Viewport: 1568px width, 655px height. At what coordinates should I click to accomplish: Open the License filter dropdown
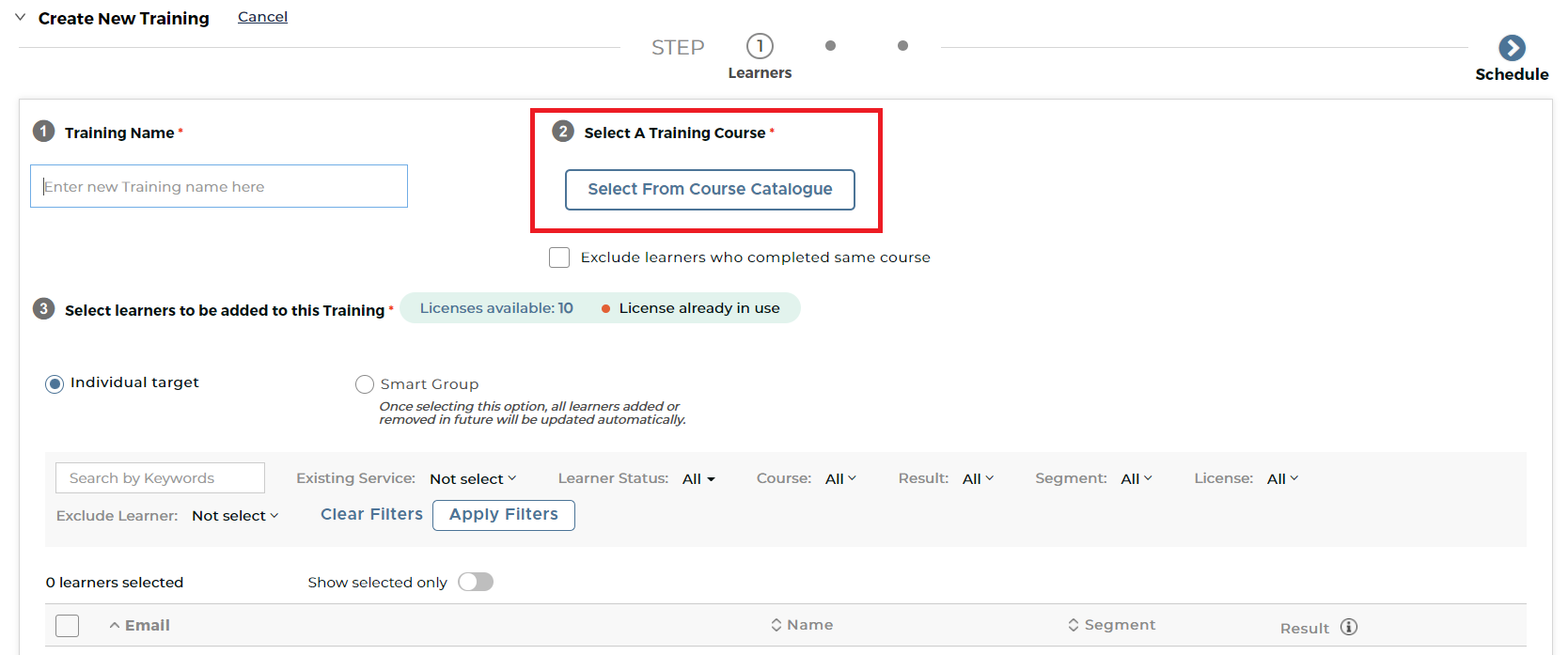(1281, 478)
